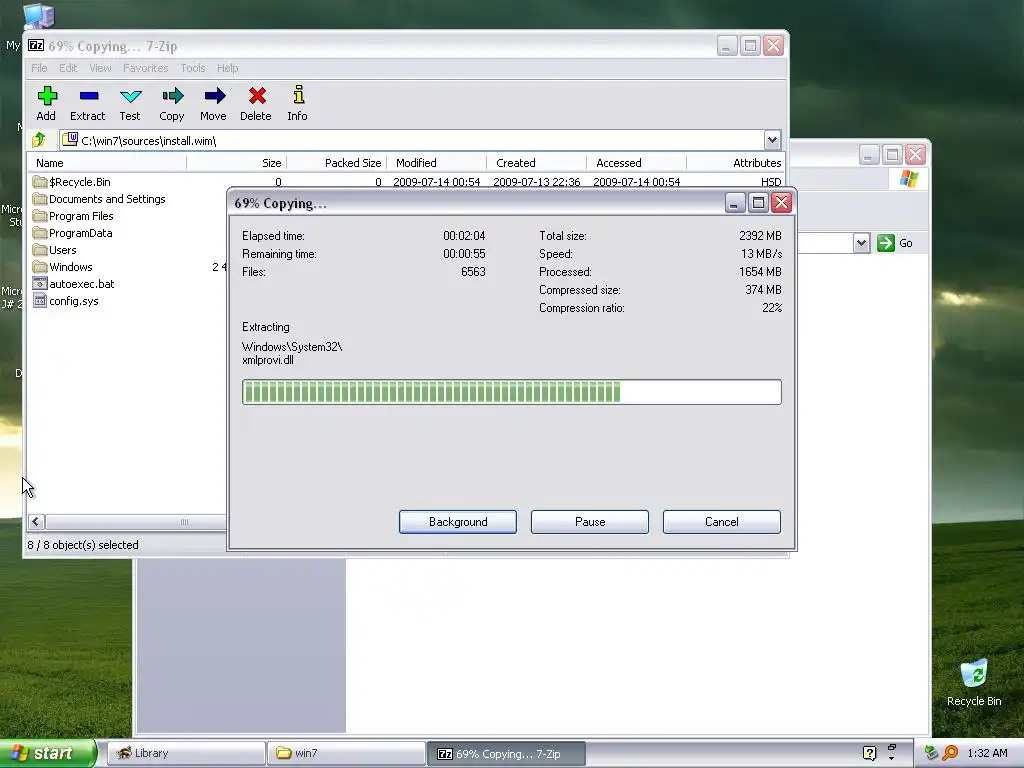The height and width of the screenshot is (768, 1024).
Task: Click the xmlprovi.dll extracting filename
Action: coord(268,360)
